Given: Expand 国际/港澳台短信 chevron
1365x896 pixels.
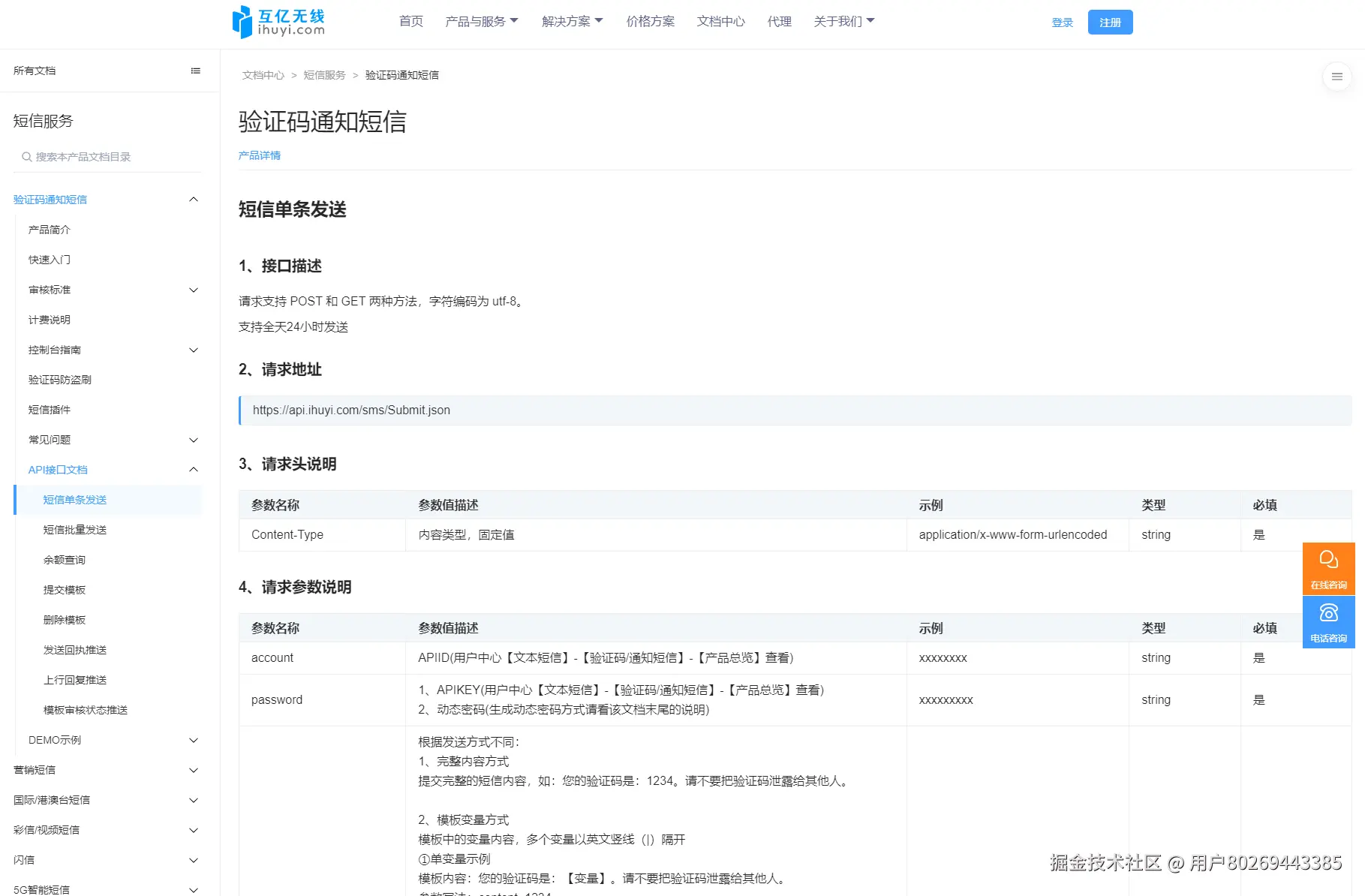Looking at the screenshot, I should 194,800.
